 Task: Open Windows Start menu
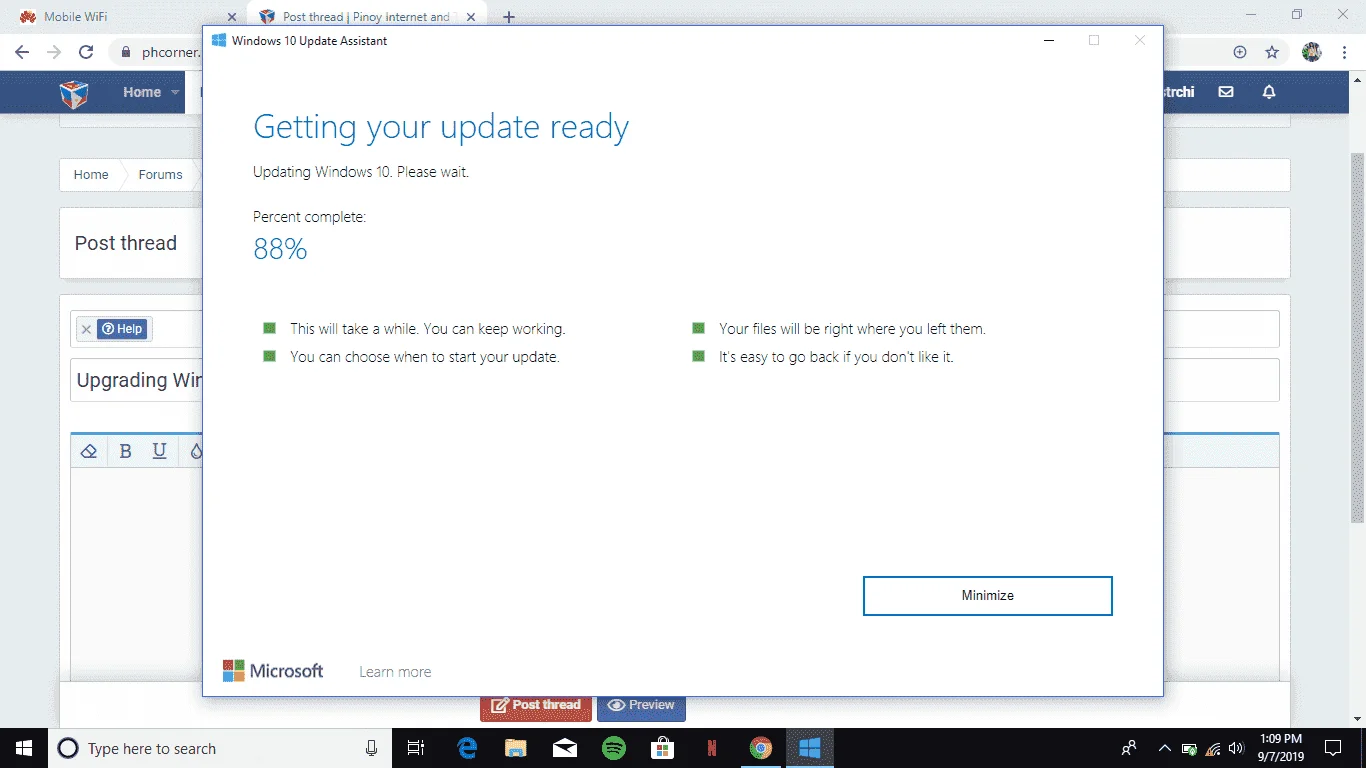(24, 748)
